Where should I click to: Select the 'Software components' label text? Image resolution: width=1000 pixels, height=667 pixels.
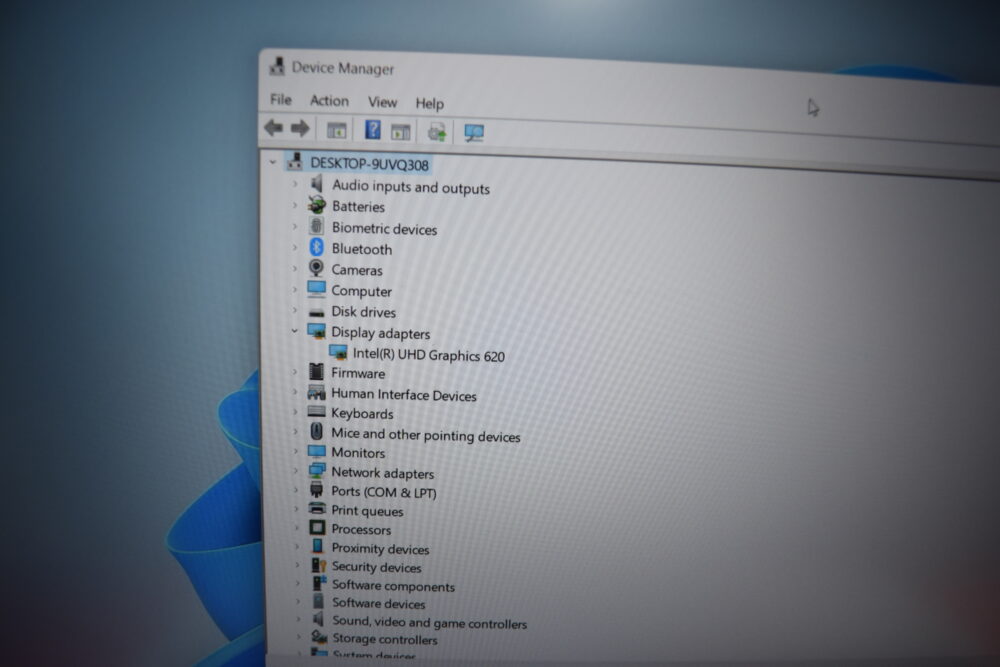pyautogui.click(x=393, y=586)
